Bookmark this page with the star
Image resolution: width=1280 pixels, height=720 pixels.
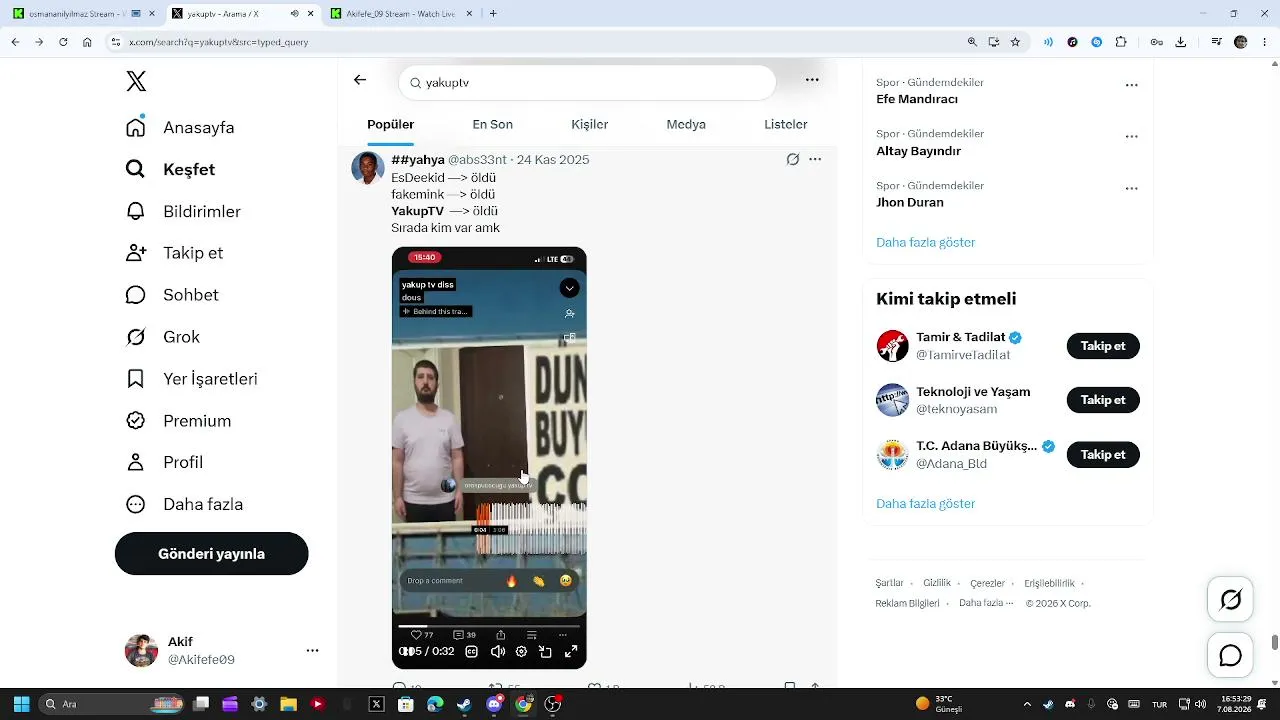pos(1015,42)
